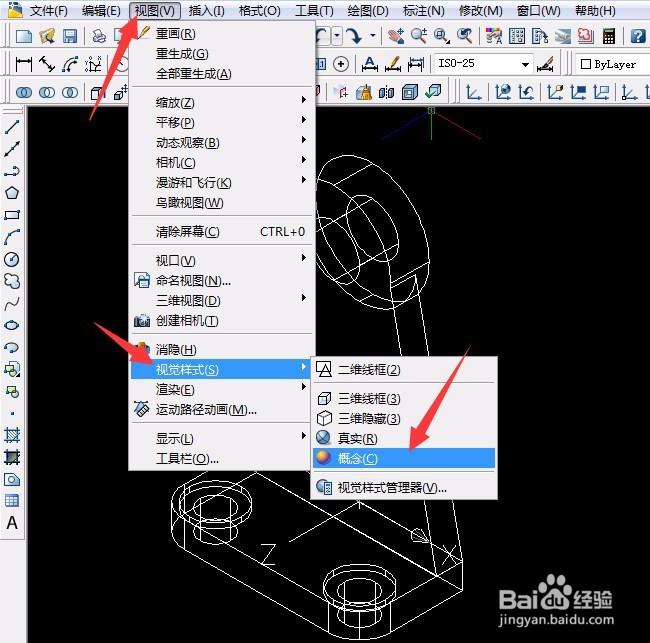650x643 pixels.
Task: Choose 概念(C) visual style
Action: tap(404, 458)
